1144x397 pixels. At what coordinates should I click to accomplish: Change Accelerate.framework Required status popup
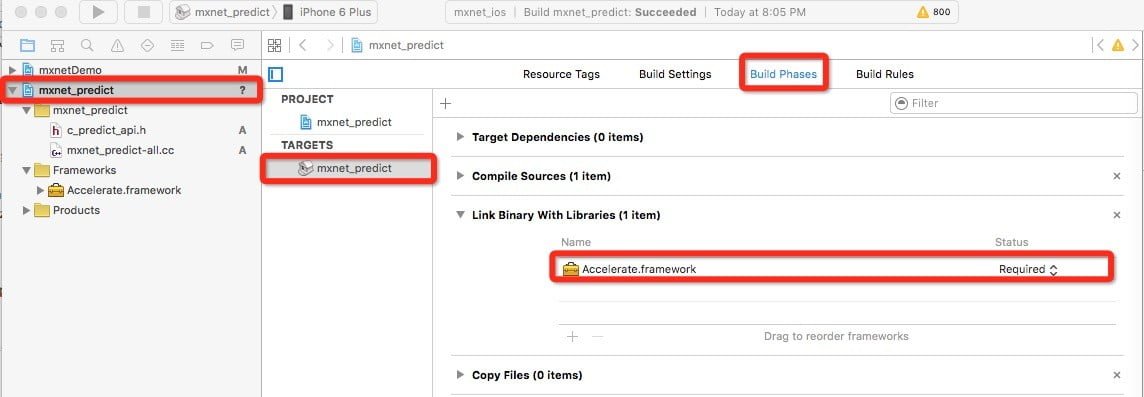coord(1028,269)
